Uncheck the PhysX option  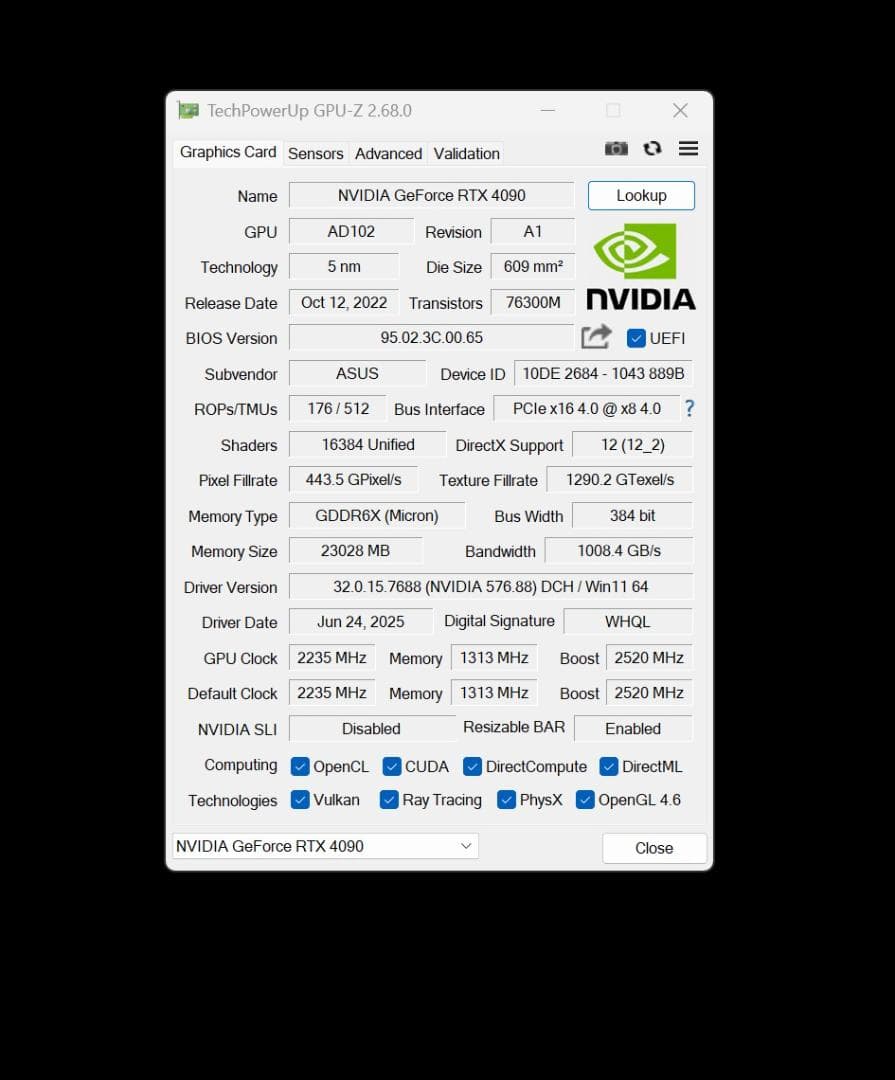[506, 800]
